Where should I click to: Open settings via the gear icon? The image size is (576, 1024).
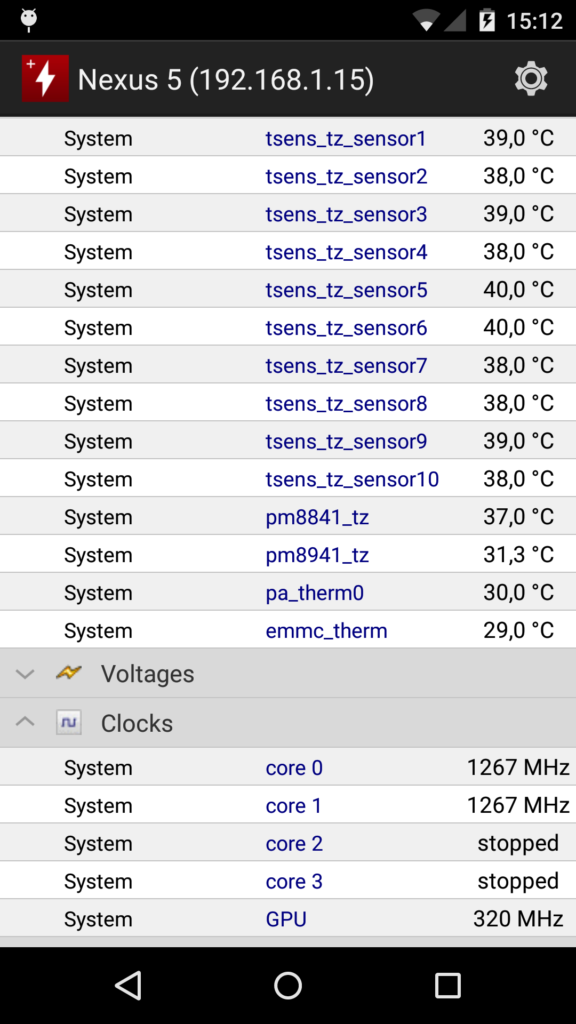(530, 79)
